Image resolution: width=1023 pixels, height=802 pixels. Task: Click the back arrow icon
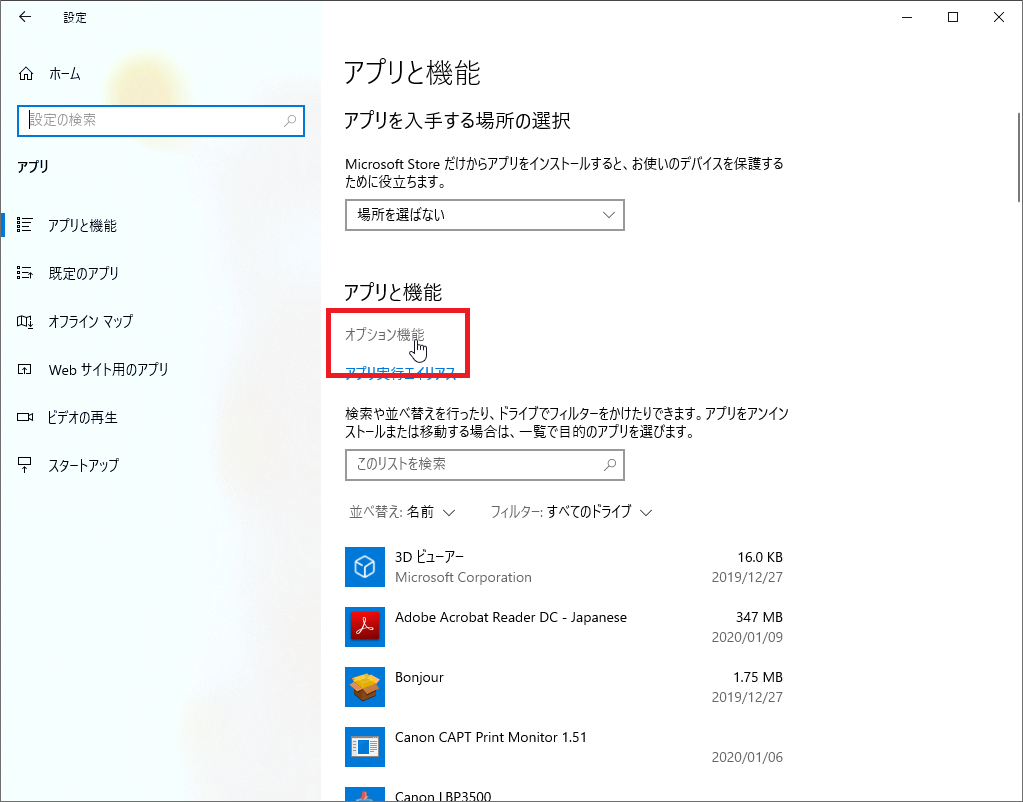25,17
